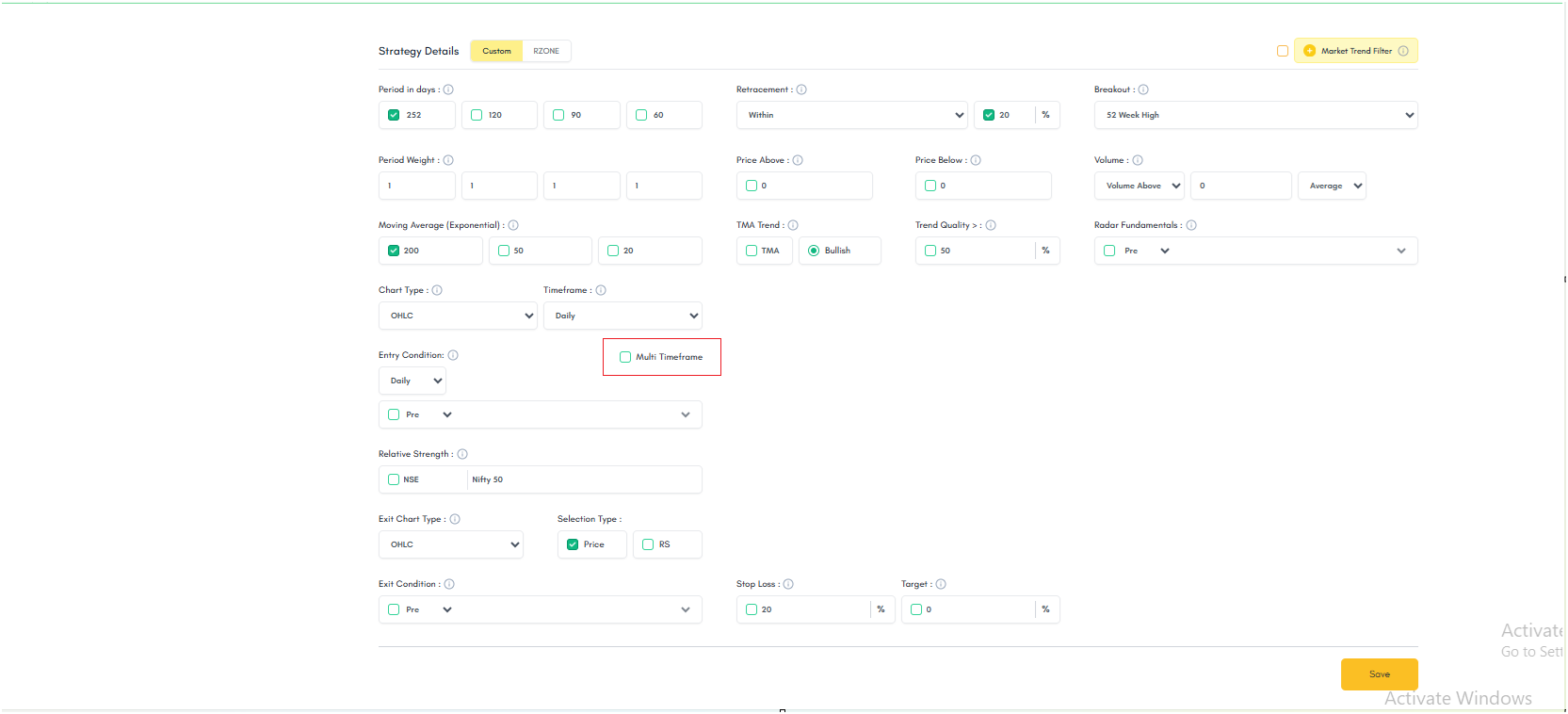This screenshot has width=1568, height=714.
Task: Open the Entry Condition Daily dropdown
Action: 412,381
